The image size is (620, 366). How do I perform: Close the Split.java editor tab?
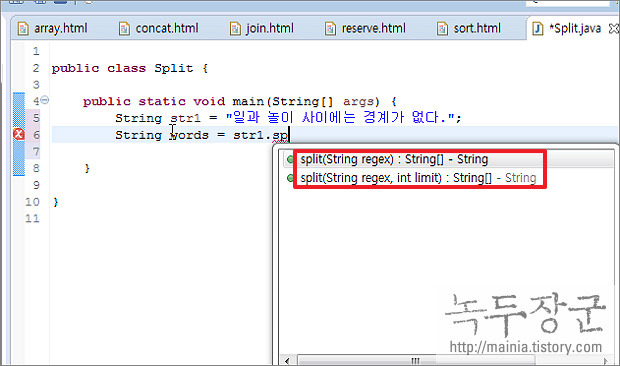click(614, 28)
